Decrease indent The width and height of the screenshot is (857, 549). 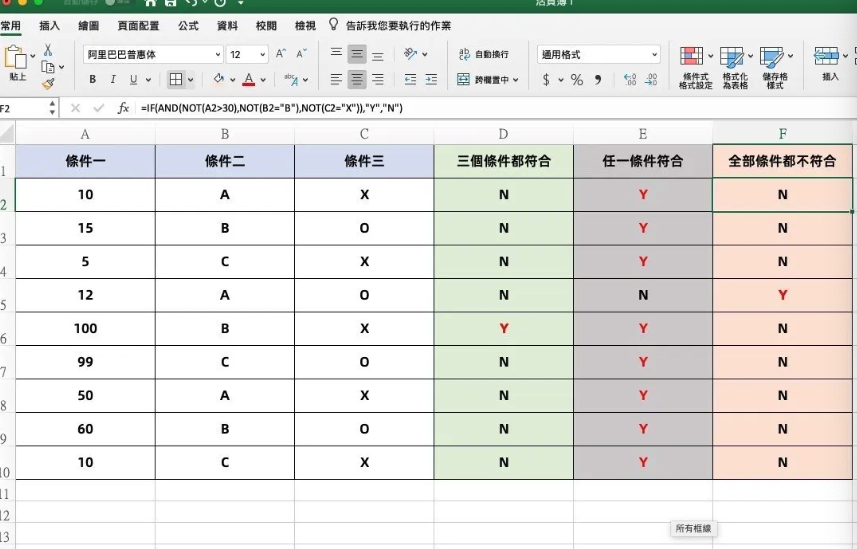[x=410, y=80]
